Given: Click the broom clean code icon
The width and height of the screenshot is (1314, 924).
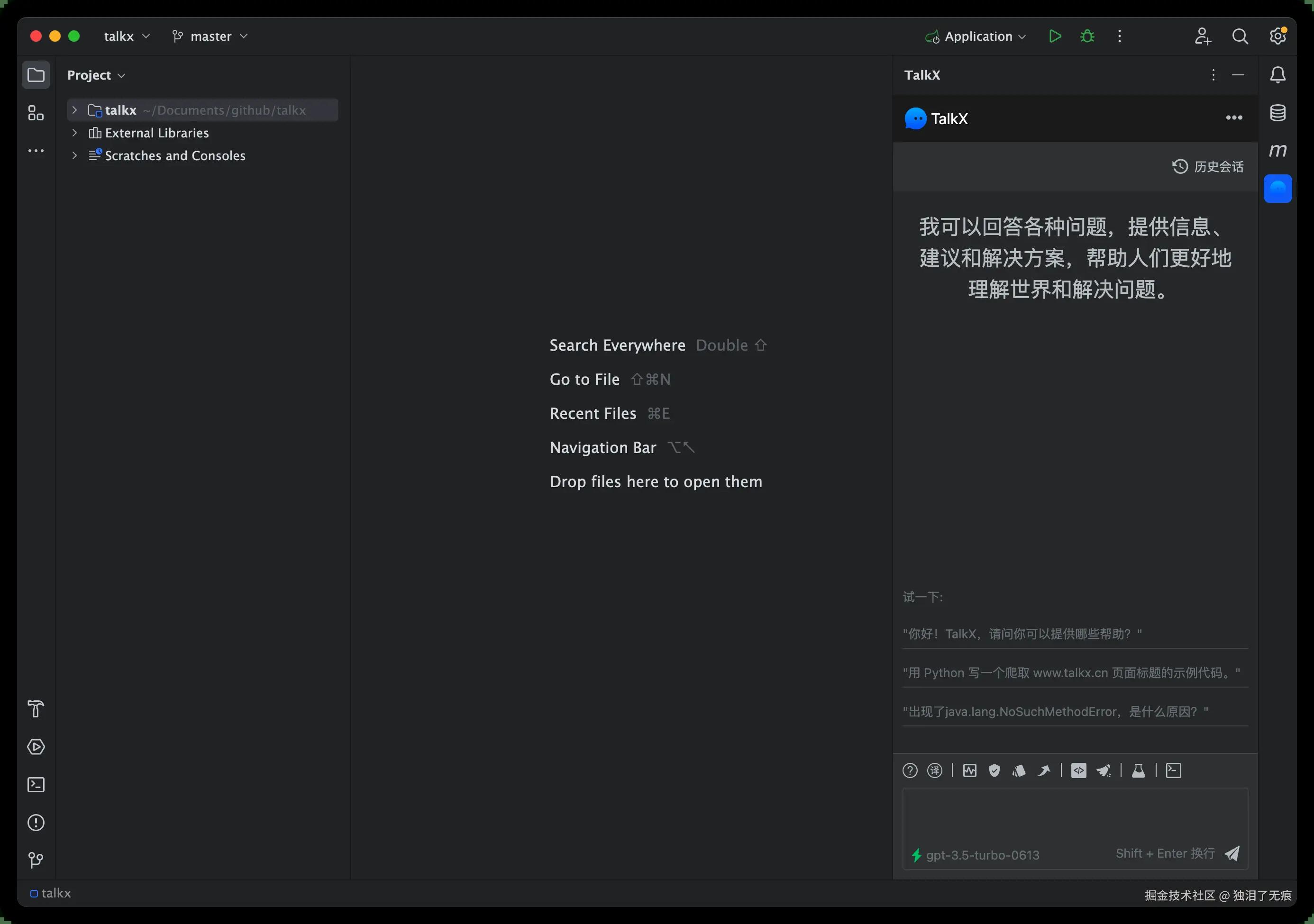Looking at the screenshot, I should tap(1104, 770).
